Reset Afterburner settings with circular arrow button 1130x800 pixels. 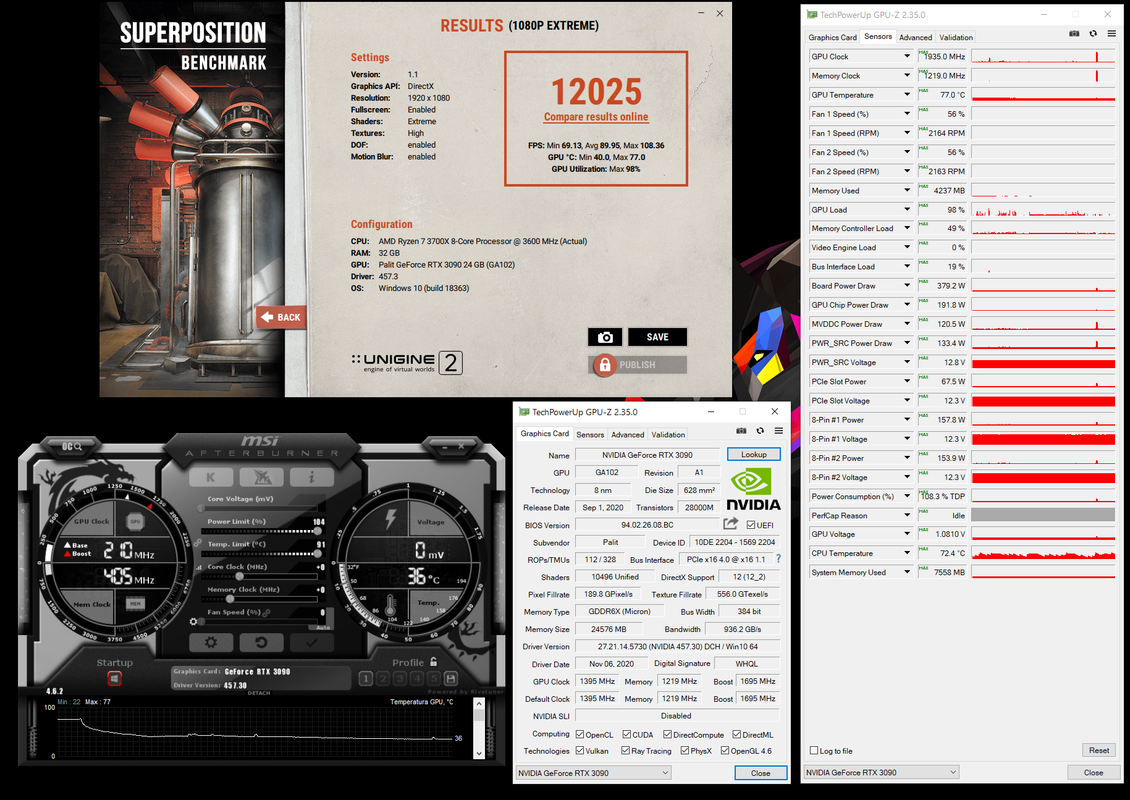click(x=261, y=642)
